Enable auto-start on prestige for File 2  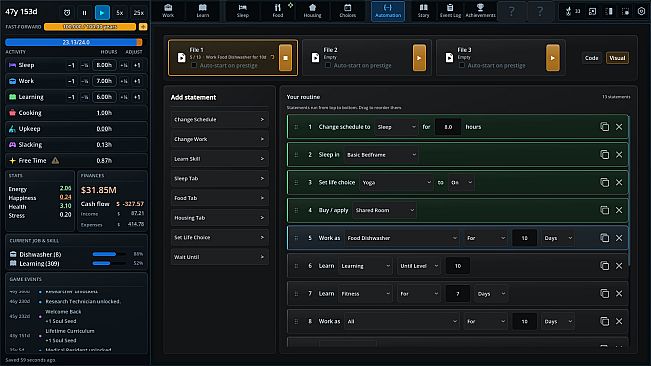tap(328, 66)
